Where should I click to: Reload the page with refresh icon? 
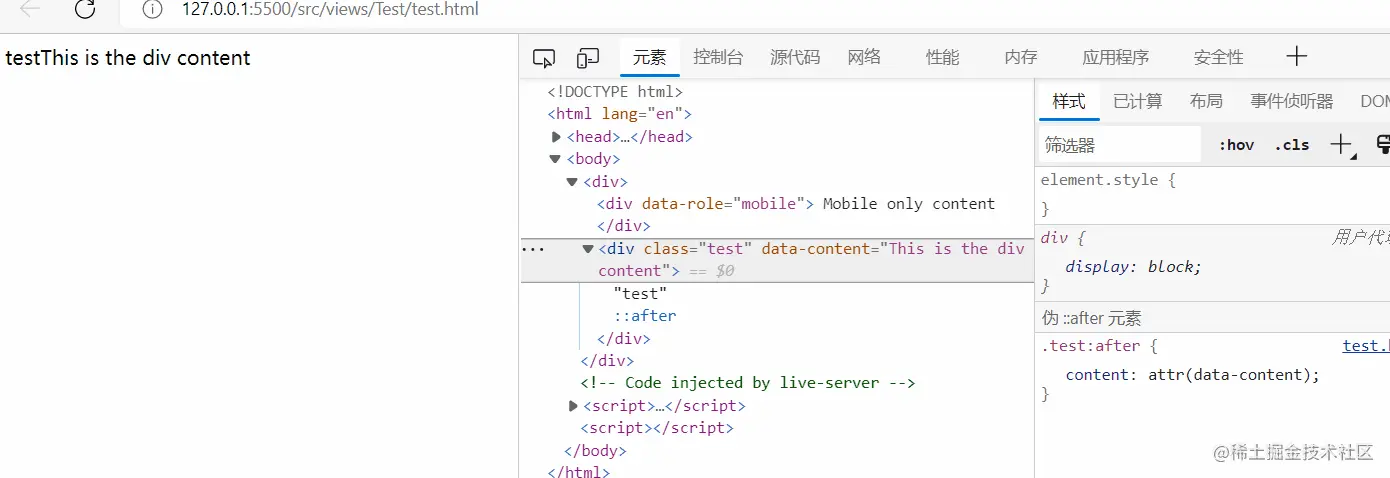85,9
